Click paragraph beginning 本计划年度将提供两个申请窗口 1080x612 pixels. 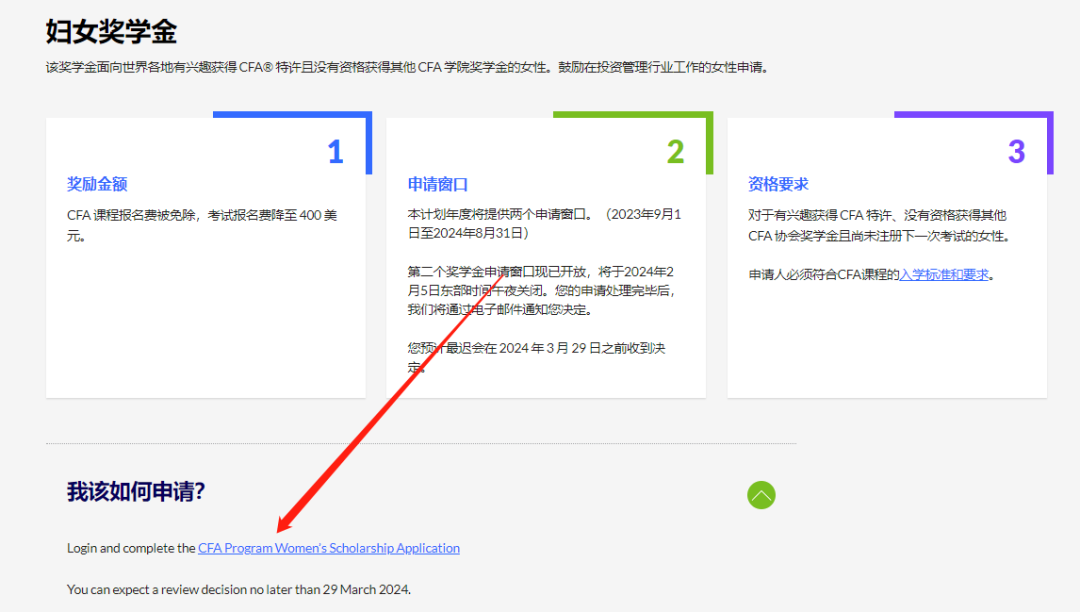[x=544, y=224]
